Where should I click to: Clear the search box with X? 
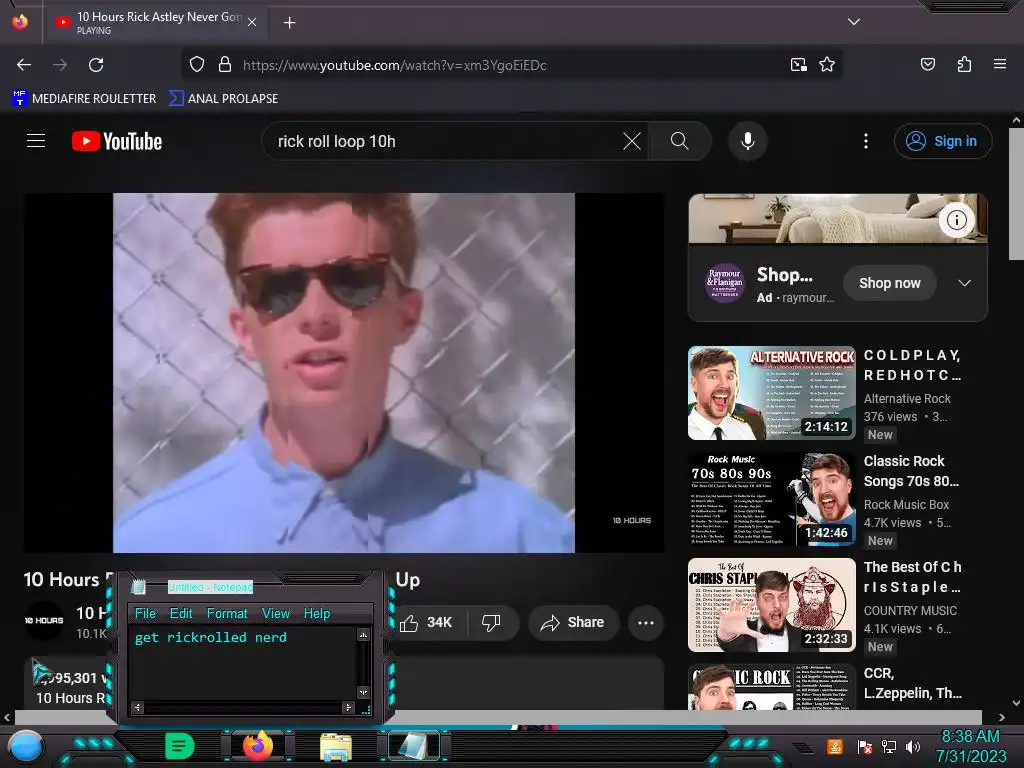pyautogui.click(x=632, y=141)
